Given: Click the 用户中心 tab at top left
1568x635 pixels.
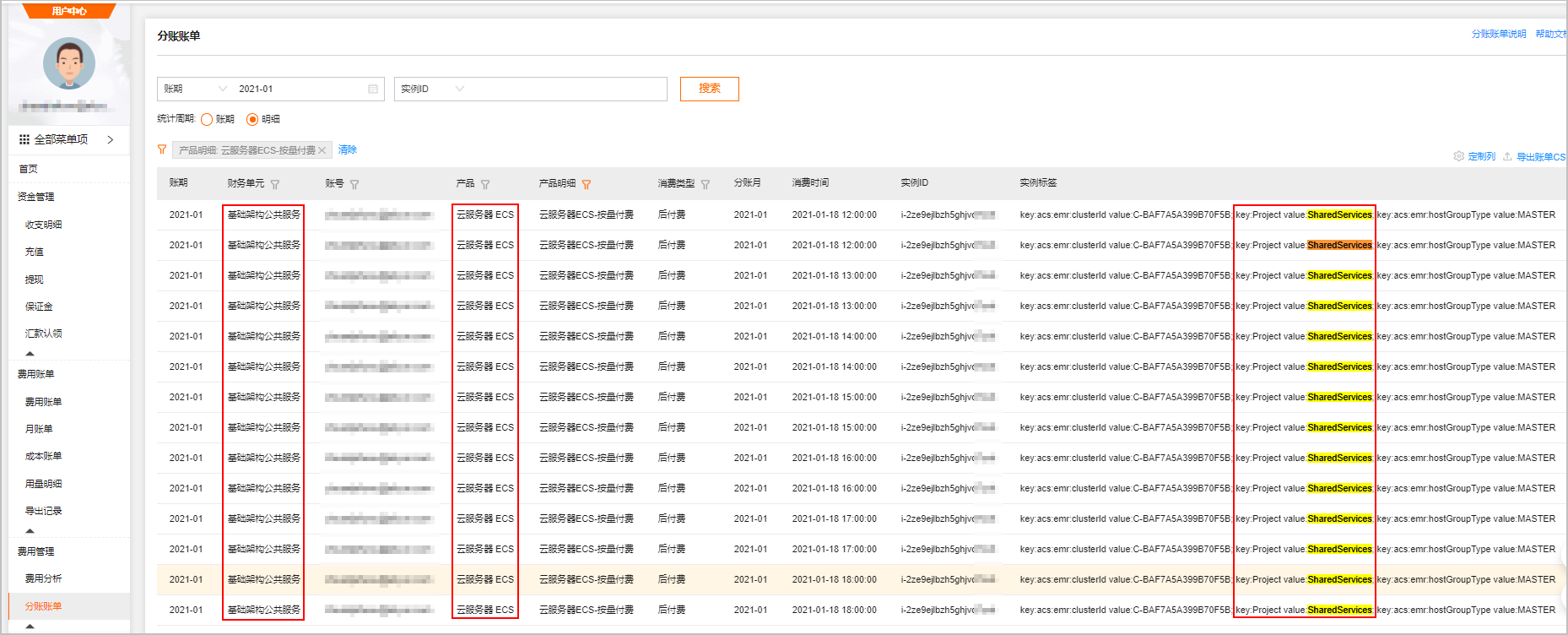Looking at the screenshot, I should tap(69, 11).
